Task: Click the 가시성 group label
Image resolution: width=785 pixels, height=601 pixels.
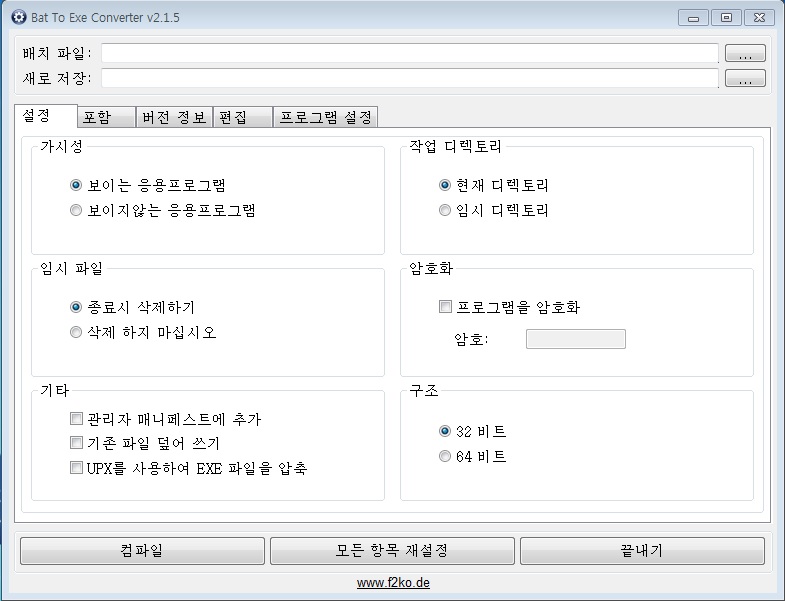Action: click(x=62, y=146)
